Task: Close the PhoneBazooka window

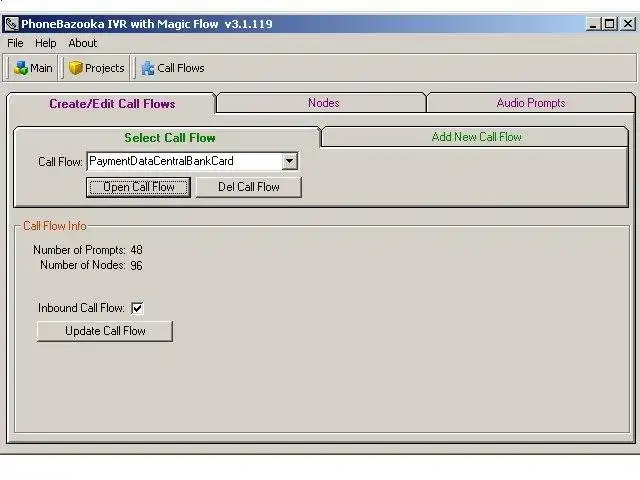Action: pos(628,24)
